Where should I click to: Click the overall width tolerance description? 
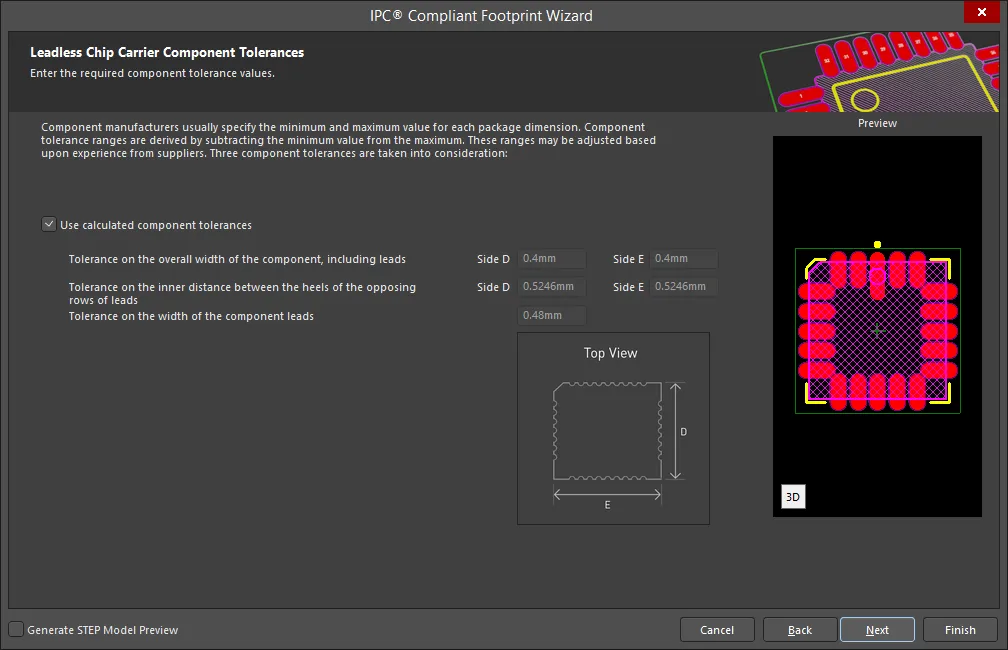click(x=237, y=259)
